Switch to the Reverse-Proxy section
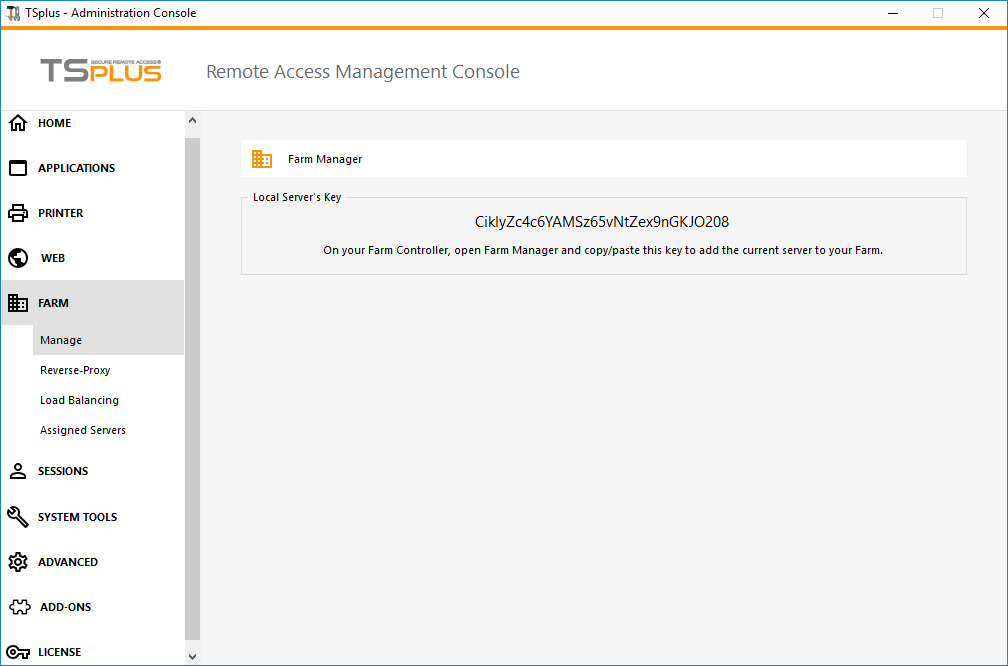1008x666 pixels. 74,369
